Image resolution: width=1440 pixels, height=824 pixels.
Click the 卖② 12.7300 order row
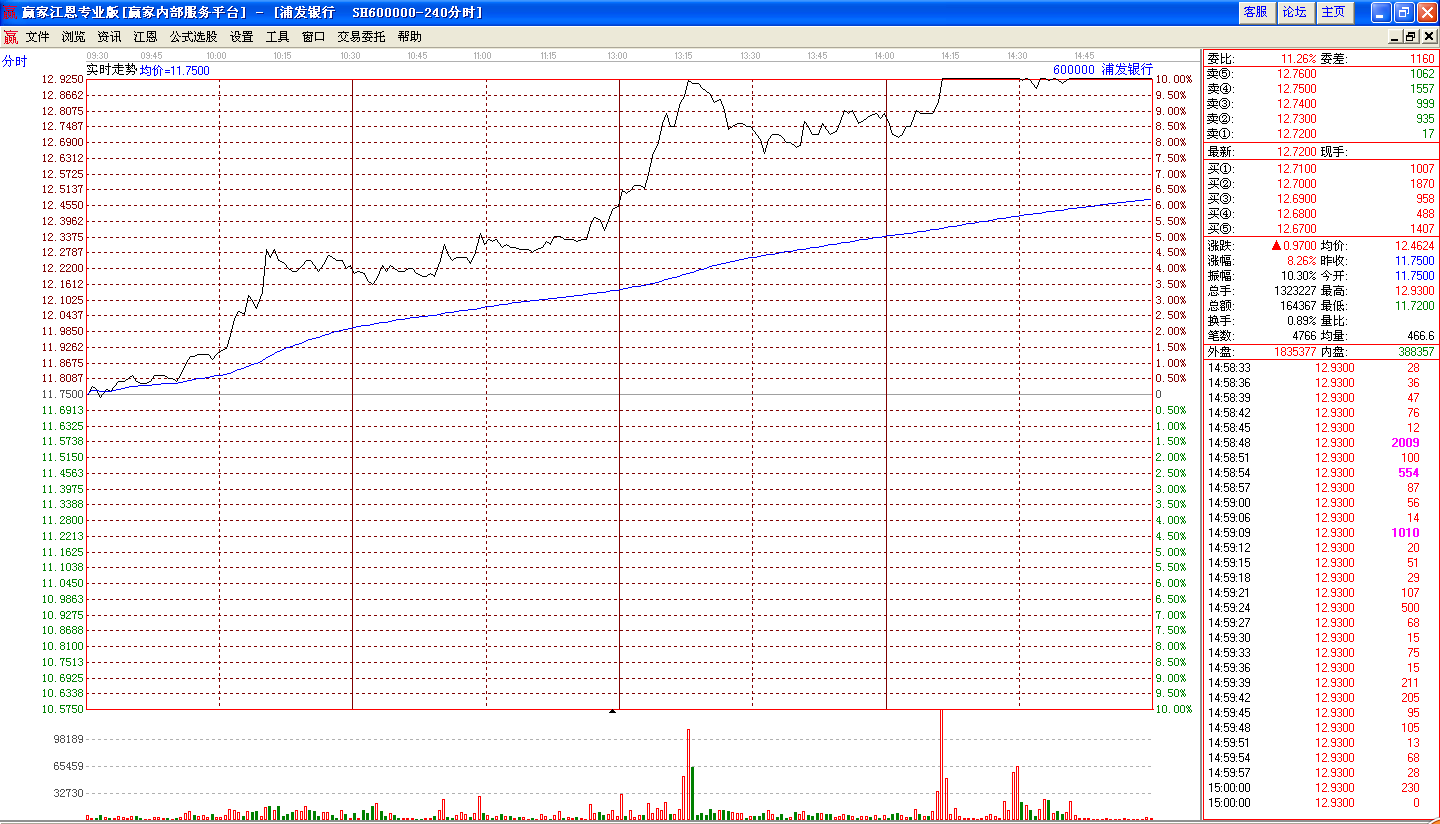[x=1321, y=119]
